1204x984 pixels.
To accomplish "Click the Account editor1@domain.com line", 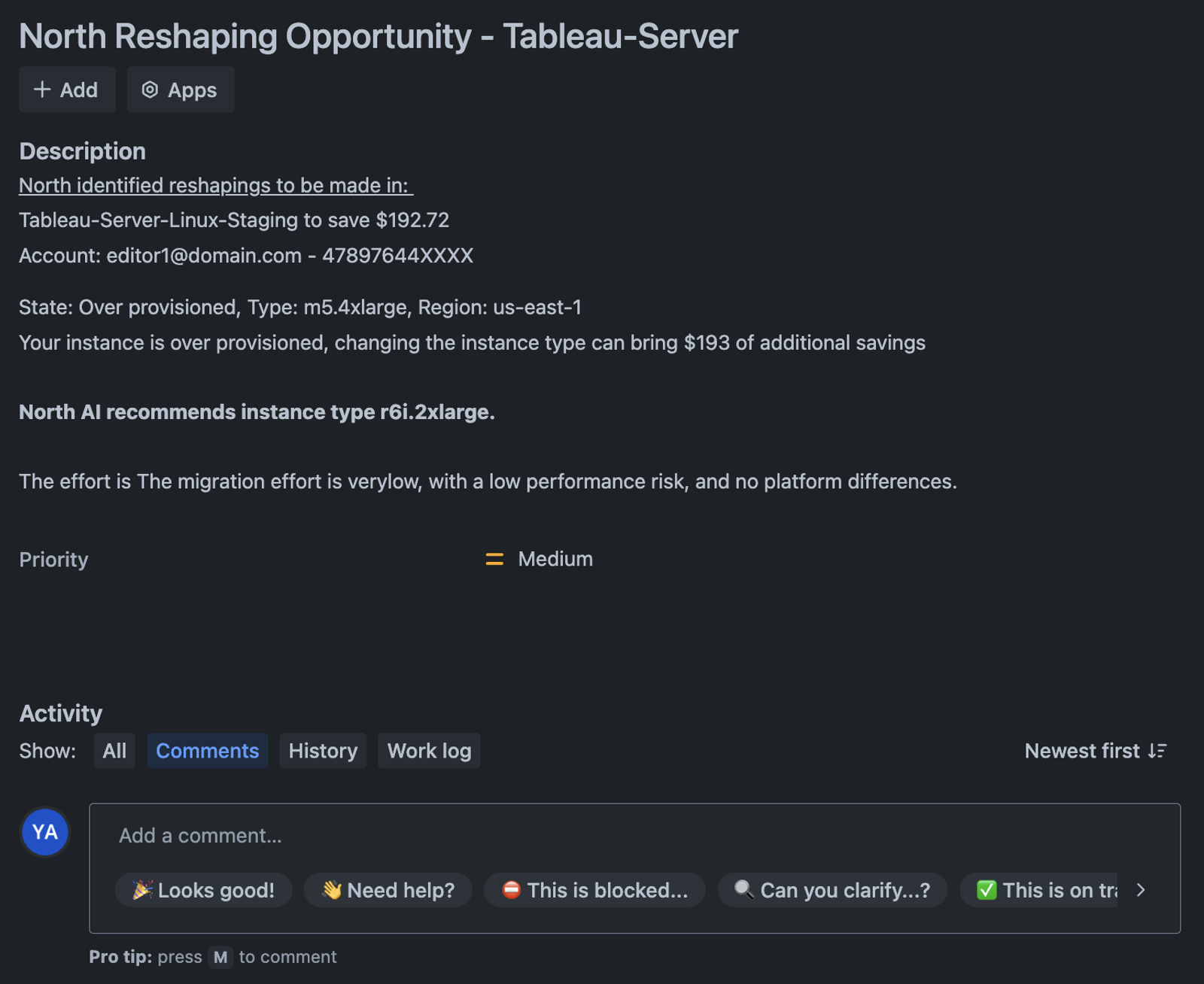I will point(246,256).
